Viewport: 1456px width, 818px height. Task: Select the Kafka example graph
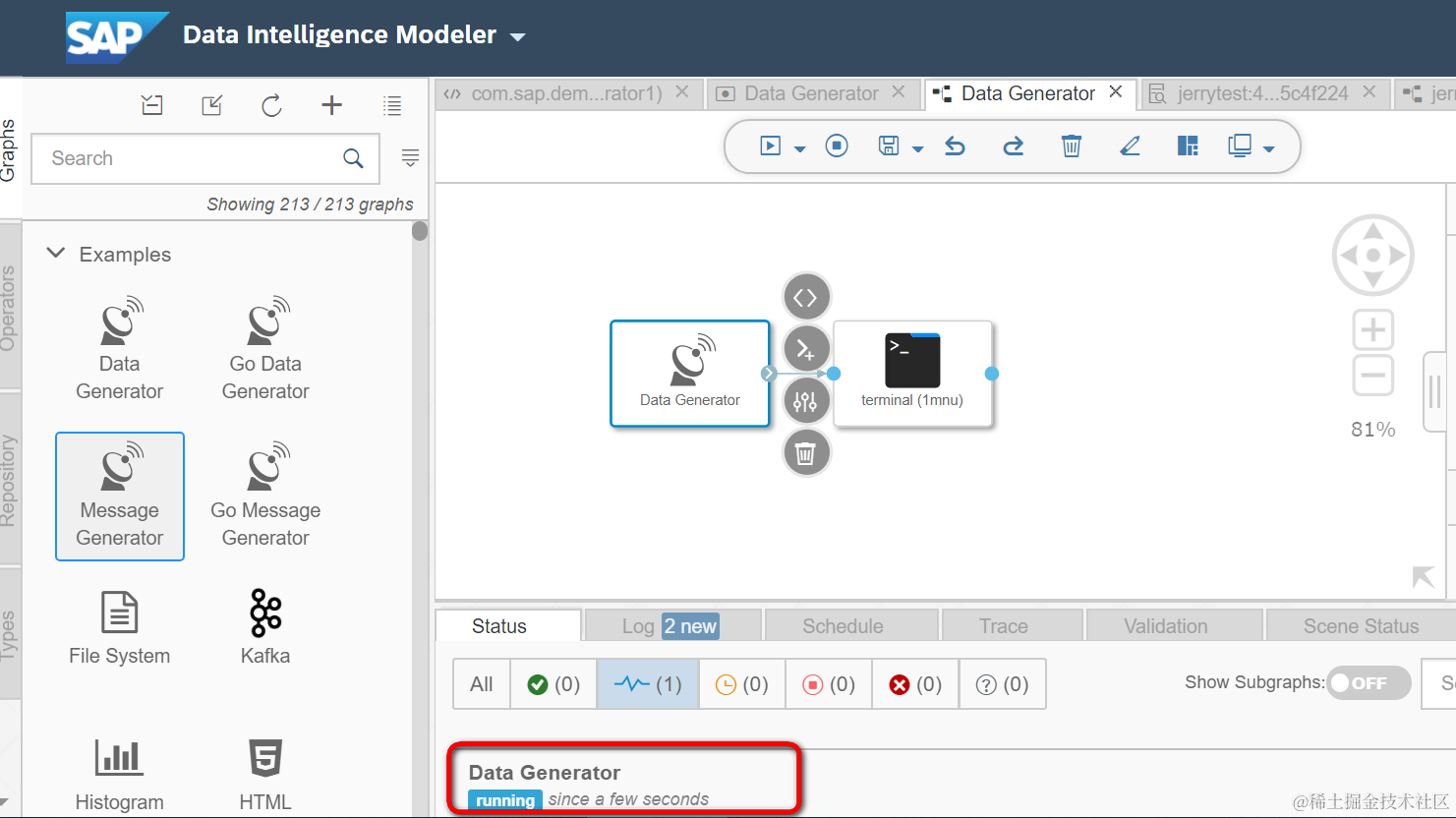click(x=265, y=629)
